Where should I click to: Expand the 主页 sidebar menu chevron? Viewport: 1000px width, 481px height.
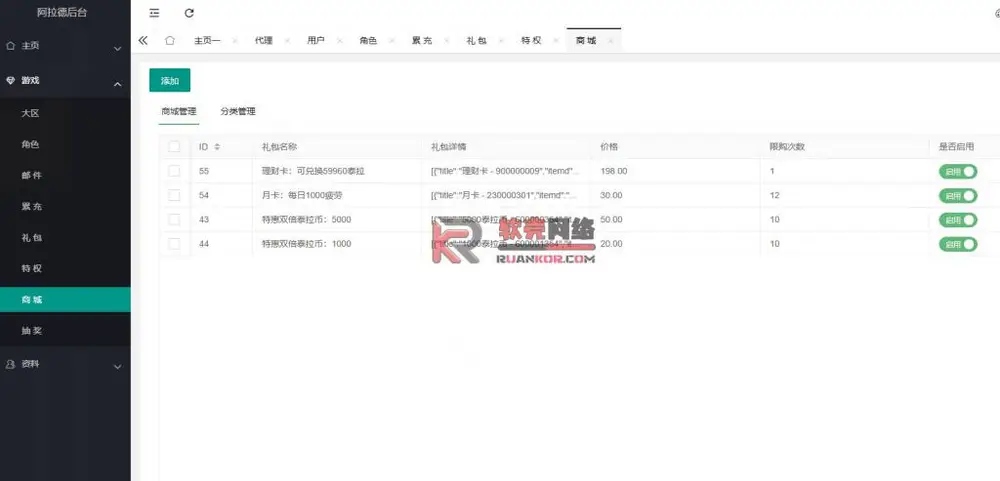[x=117, y=48]
